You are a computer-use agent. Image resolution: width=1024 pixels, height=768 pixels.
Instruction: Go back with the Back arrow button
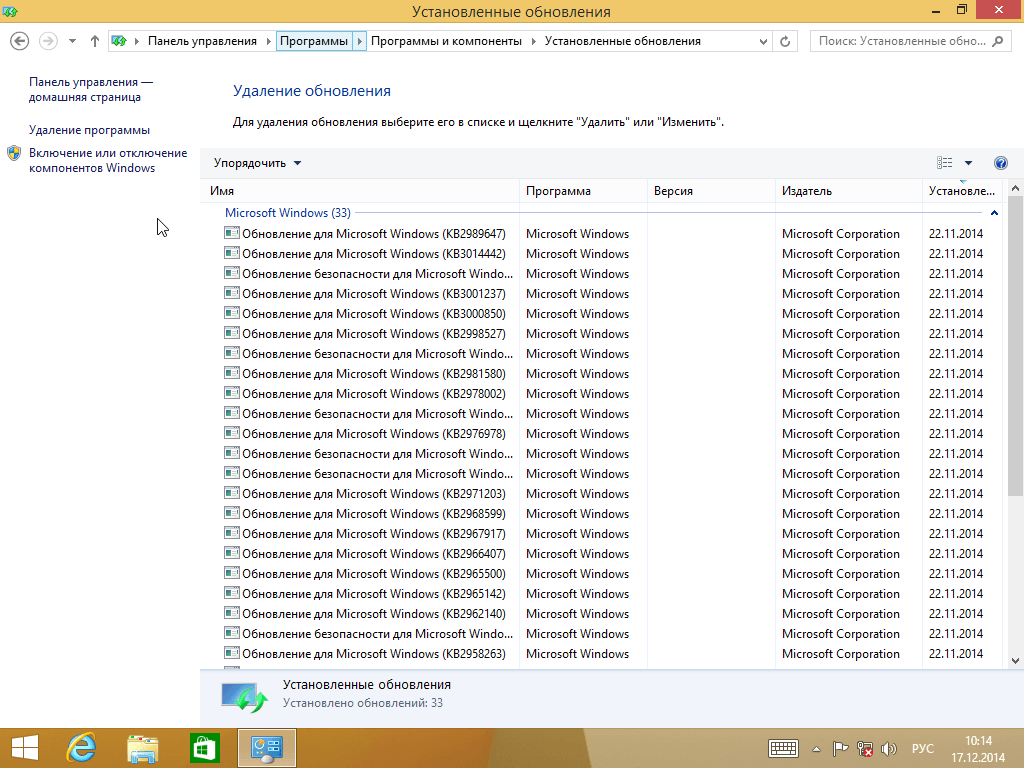[20, 41]
